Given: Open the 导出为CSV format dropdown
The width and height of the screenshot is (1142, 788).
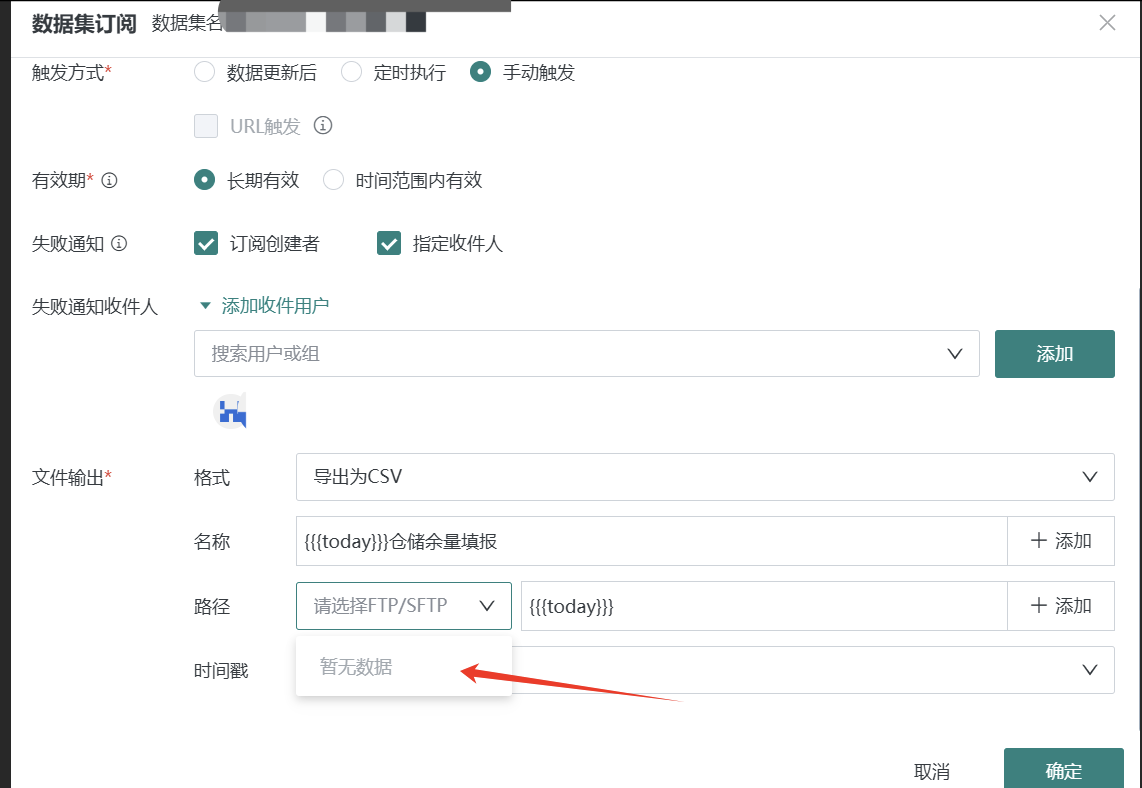Looking at the screenshot, I should point(700,478).
